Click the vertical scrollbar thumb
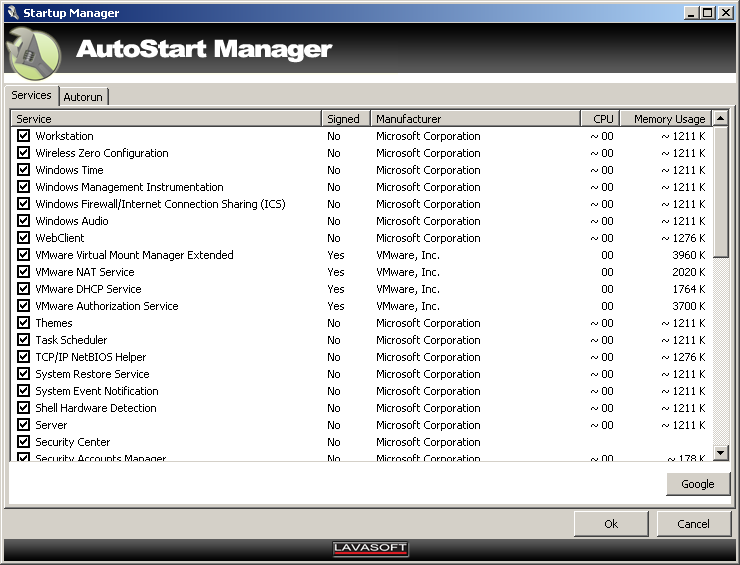Screen dimensions: 740x565 coord(720,192)
